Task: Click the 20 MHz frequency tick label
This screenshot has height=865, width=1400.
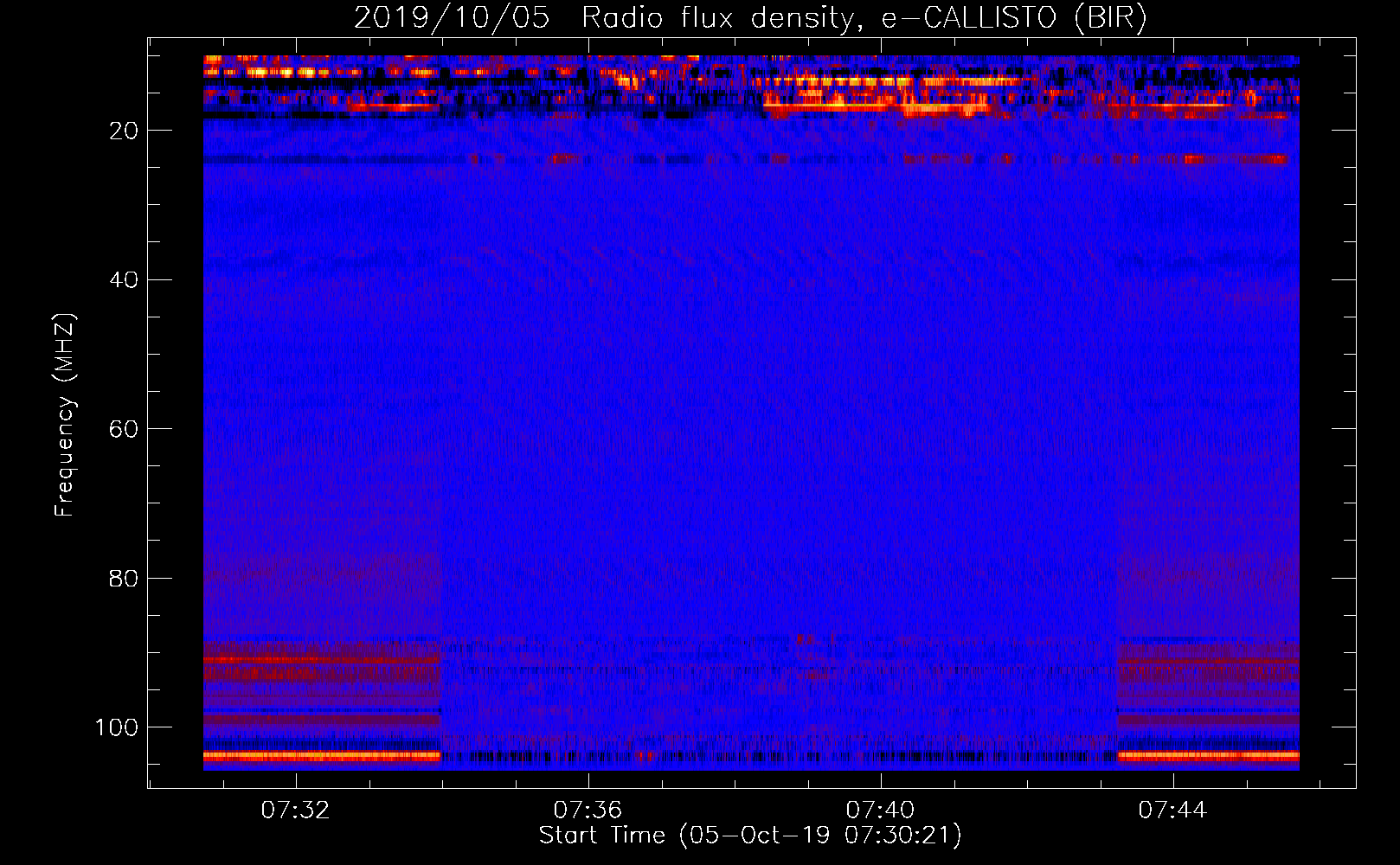Action: [125, 131]
